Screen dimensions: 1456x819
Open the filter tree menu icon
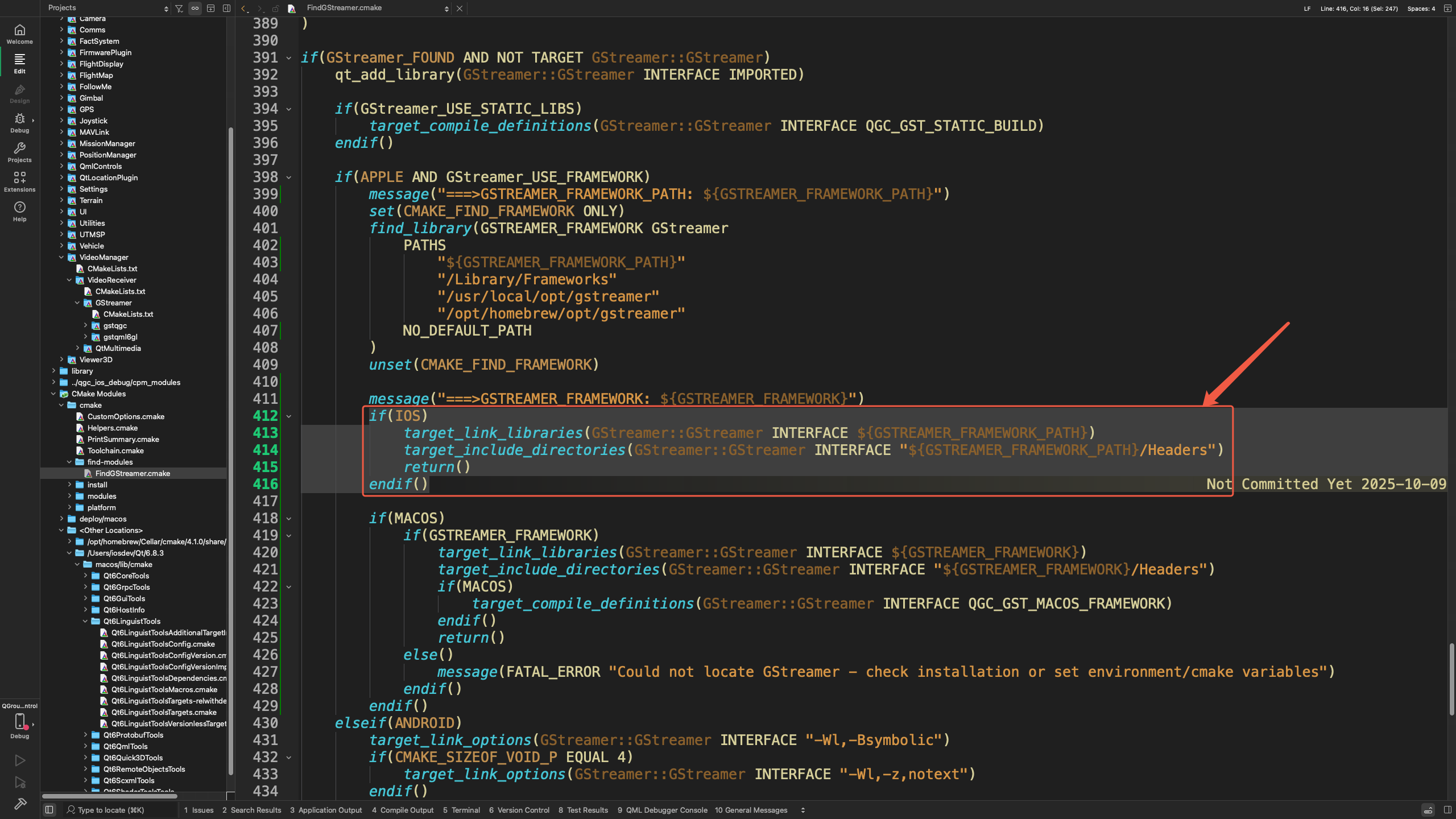pyautogui.click(x=179, y=9)
